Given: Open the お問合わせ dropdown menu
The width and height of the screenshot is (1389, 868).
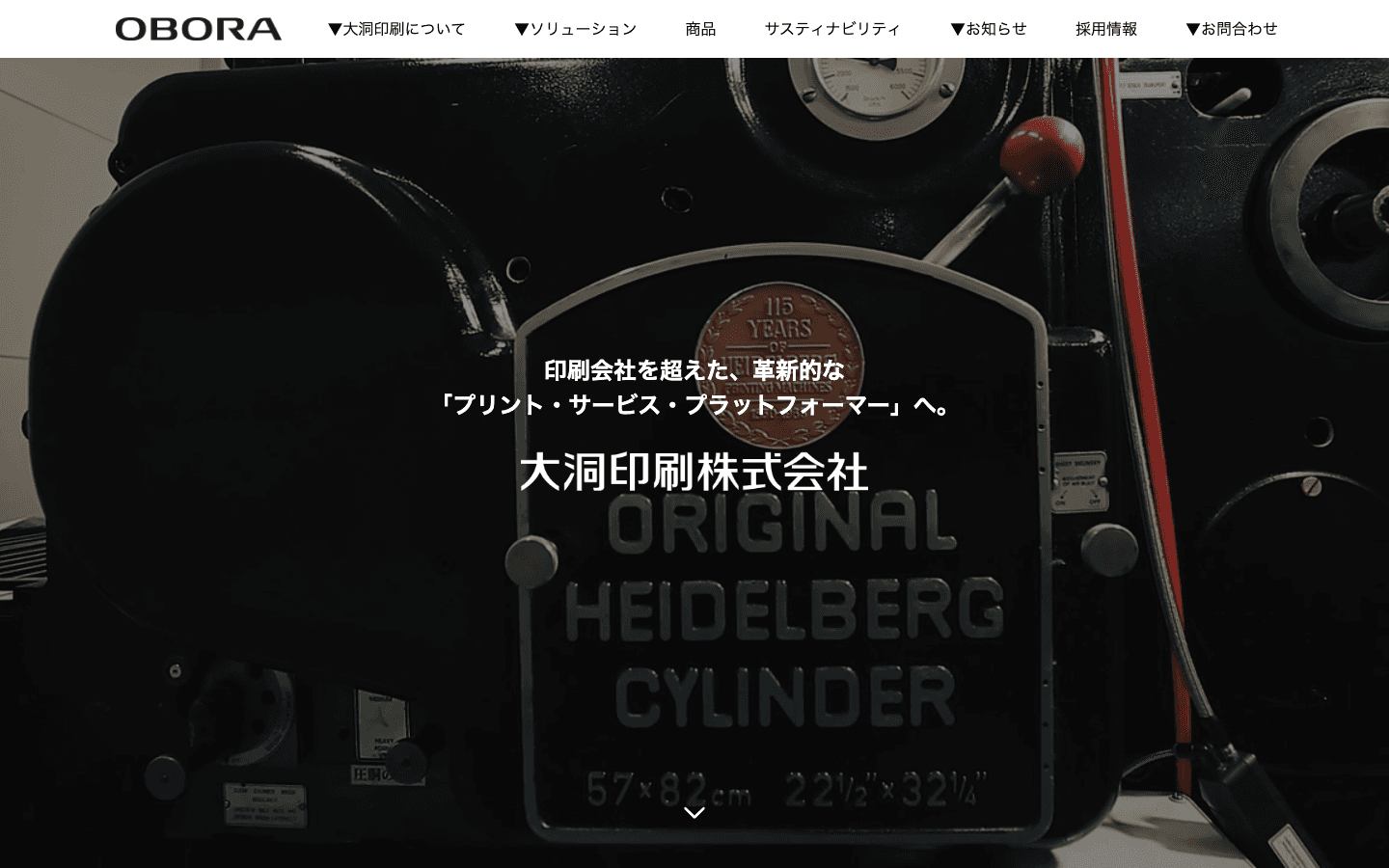Looking at the screenshot, I should click(1232, 29).
